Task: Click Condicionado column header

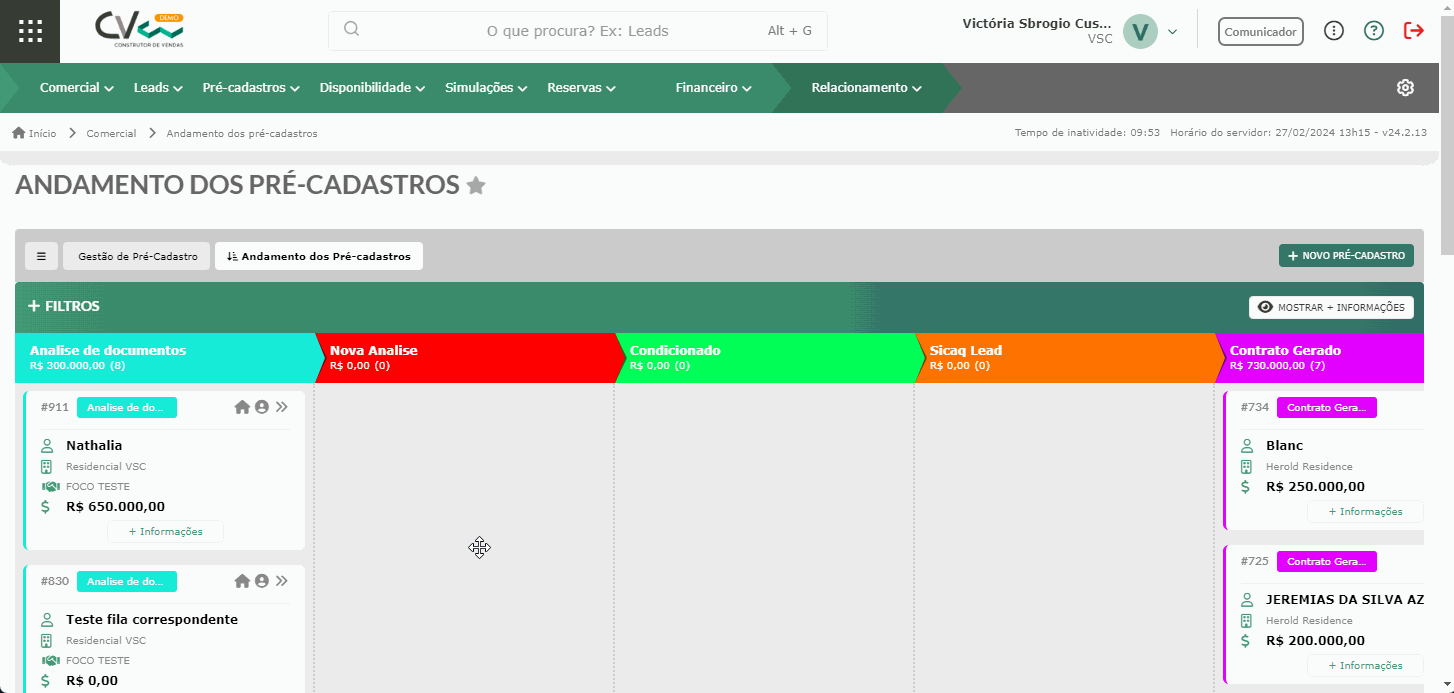Action: pyautogui.click(x=765, y=358)
